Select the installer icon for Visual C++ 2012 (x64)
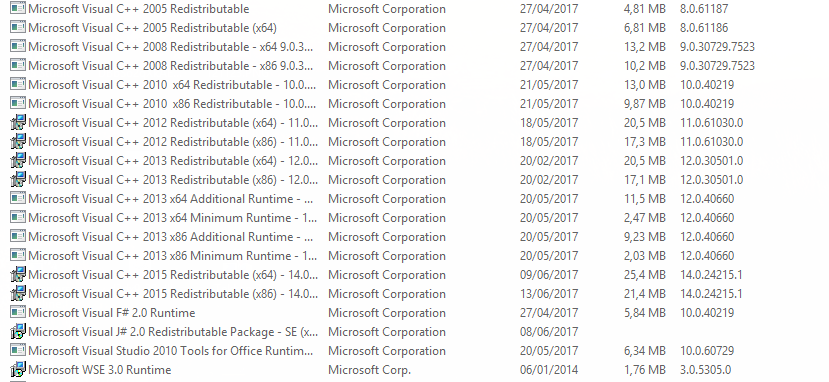 click(x=18, y=123)
